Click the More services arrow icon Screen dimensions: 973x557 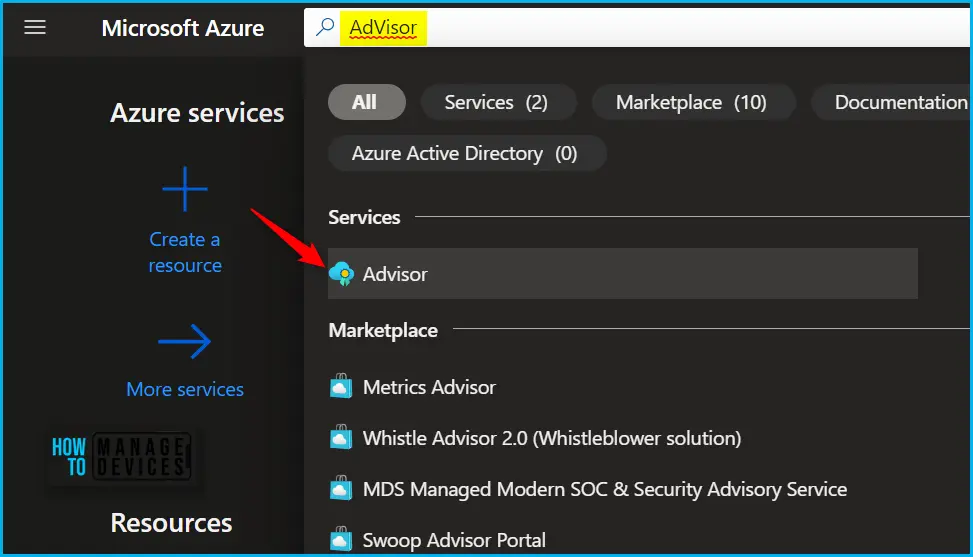185,341
